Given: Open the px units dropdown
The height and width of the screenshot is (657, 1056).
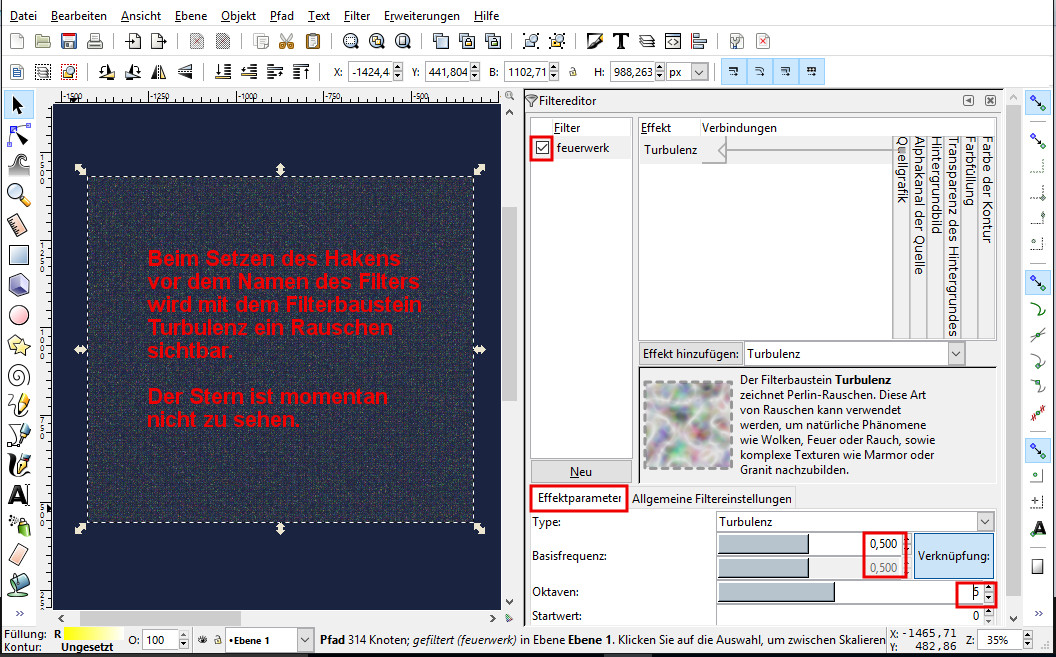Looking at the screenshot, I should 700,71.
